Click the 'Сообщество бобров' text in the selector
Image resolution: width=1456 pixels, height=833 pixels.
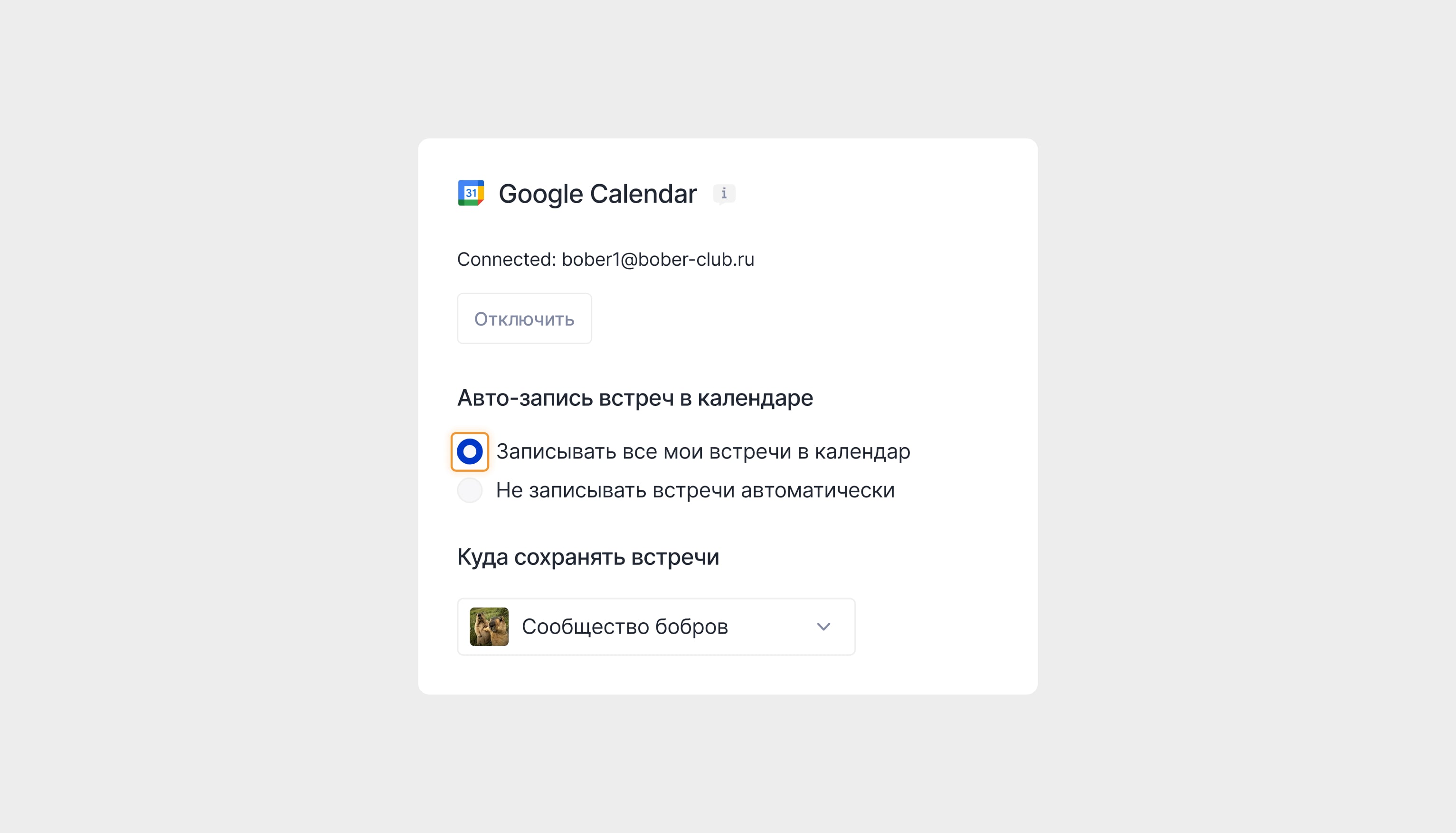point(624,627)
